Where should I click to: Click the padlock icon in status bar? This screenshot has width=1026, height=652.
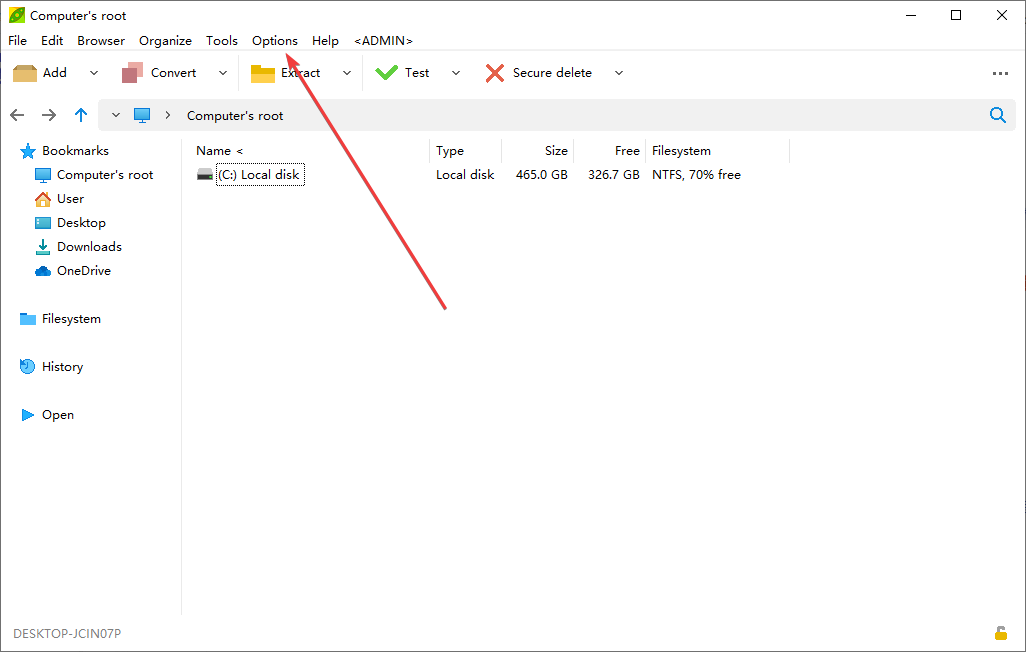tap(1000, 632)
